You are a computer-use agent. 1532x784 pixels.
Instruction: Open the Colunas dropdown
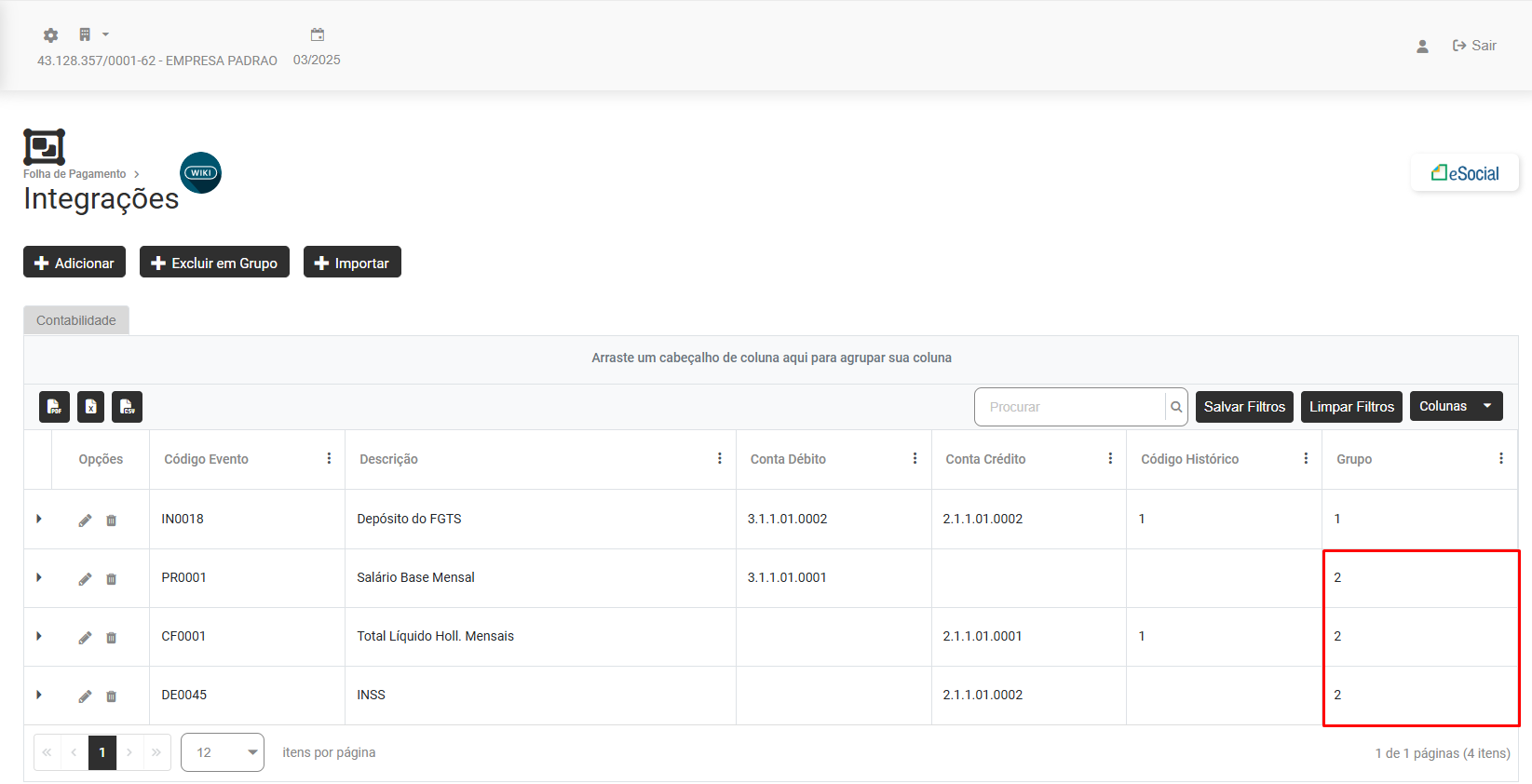(1455, 406)
